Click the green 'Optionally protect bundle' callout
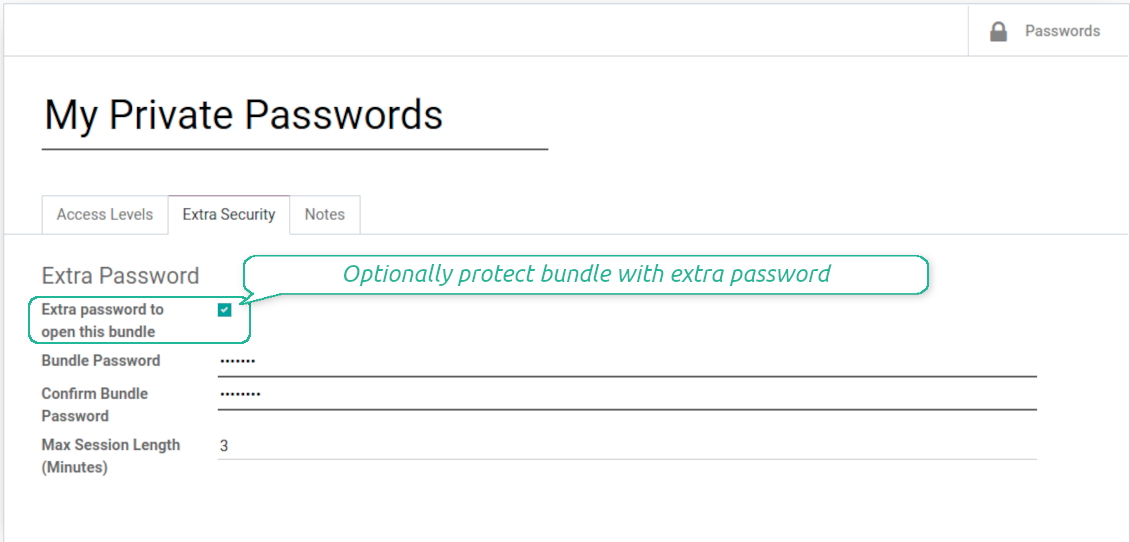1130x542 pixels. pos(586,274)
